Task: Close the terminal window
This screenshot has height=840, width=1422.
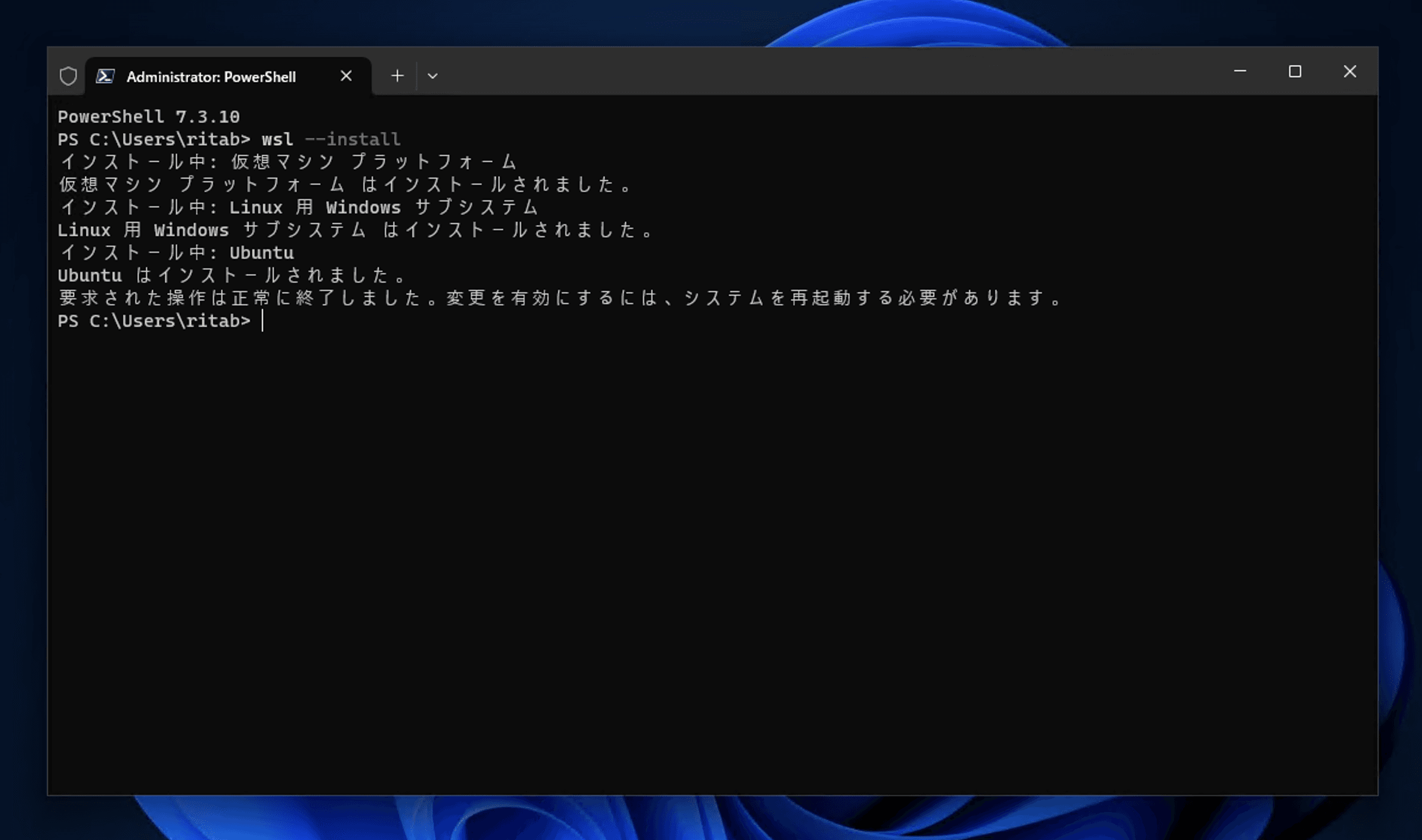Action: pos(1350,71)
